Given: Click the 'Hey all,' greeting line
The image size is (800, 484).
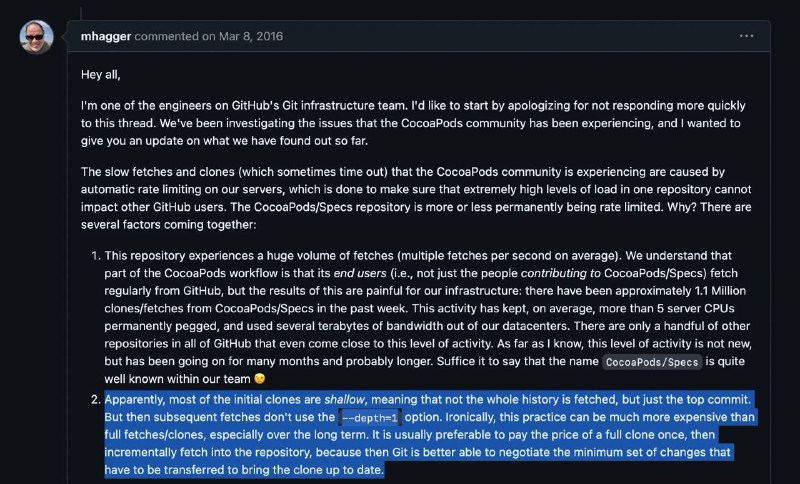Looking at the screenshot, I should tap(101, 75).
